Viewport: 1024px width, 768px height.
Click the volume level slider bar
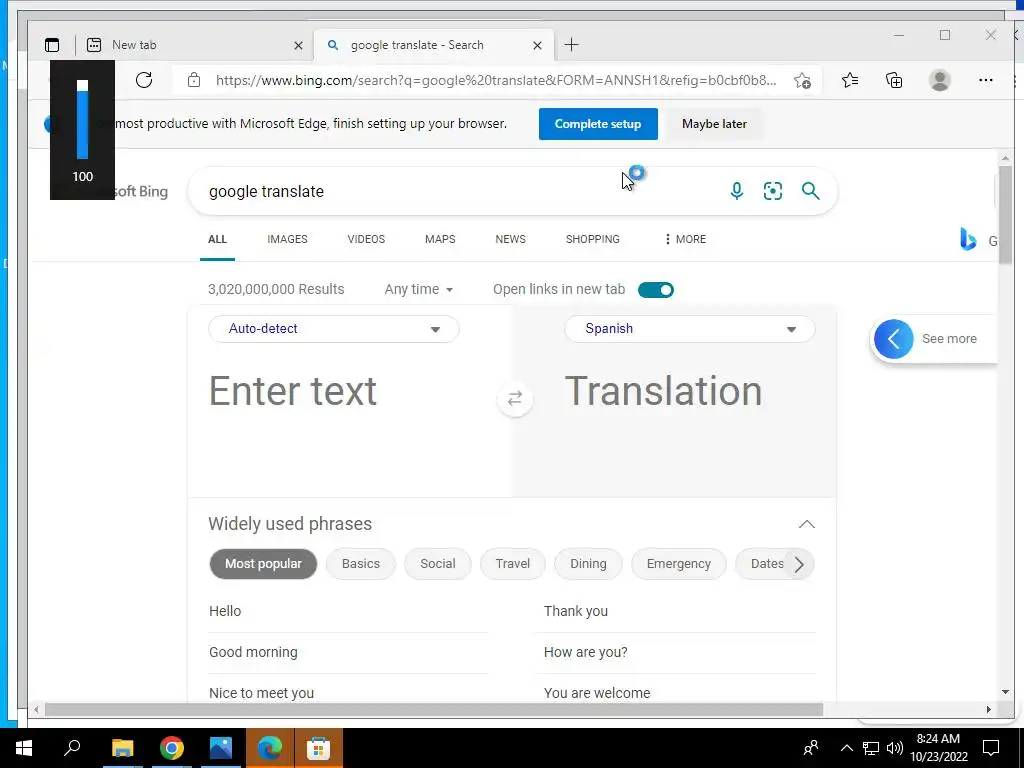82,120
